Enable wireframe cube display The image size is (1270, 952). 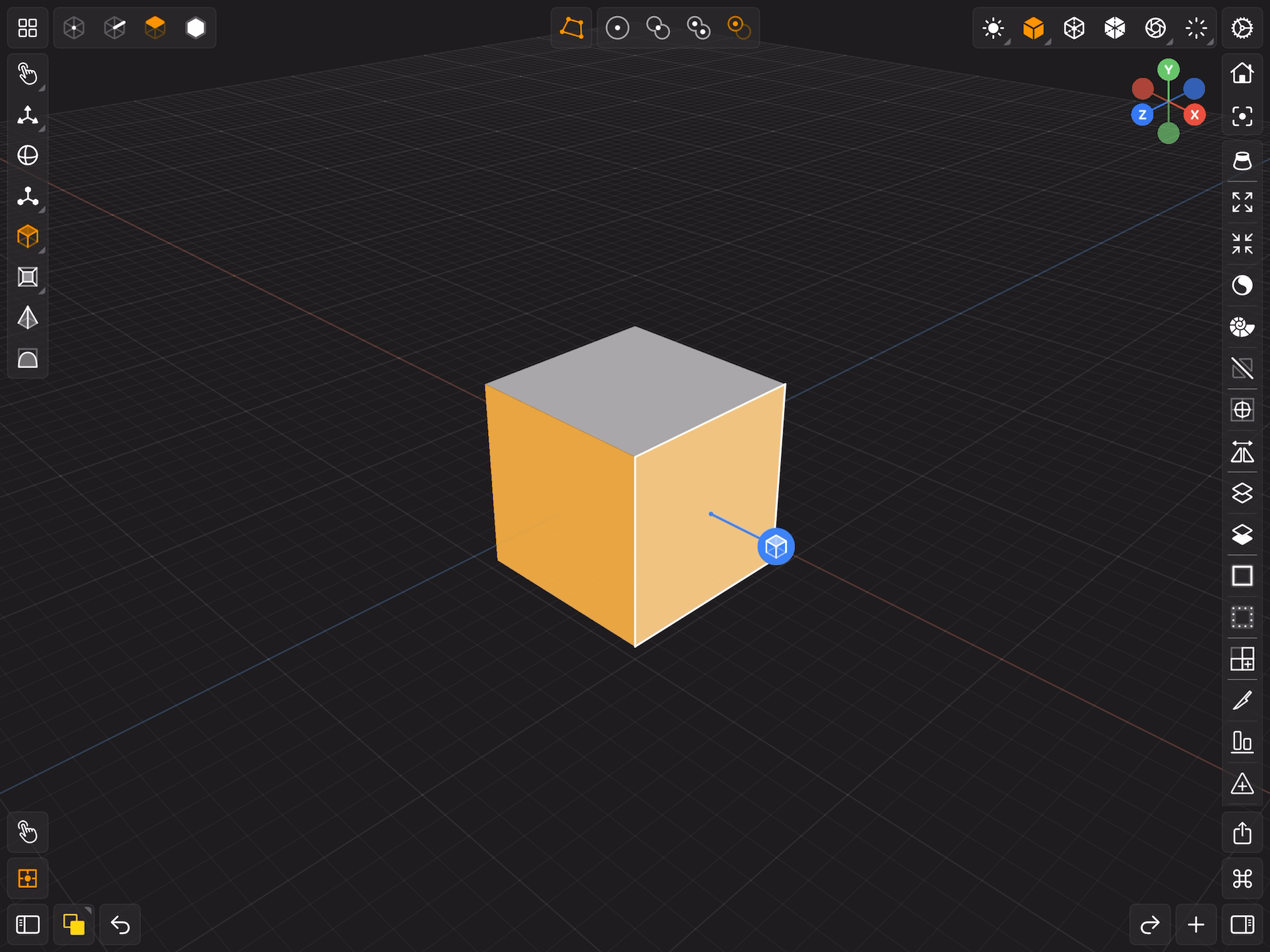pyautogui.click(x=1074, y=28)
